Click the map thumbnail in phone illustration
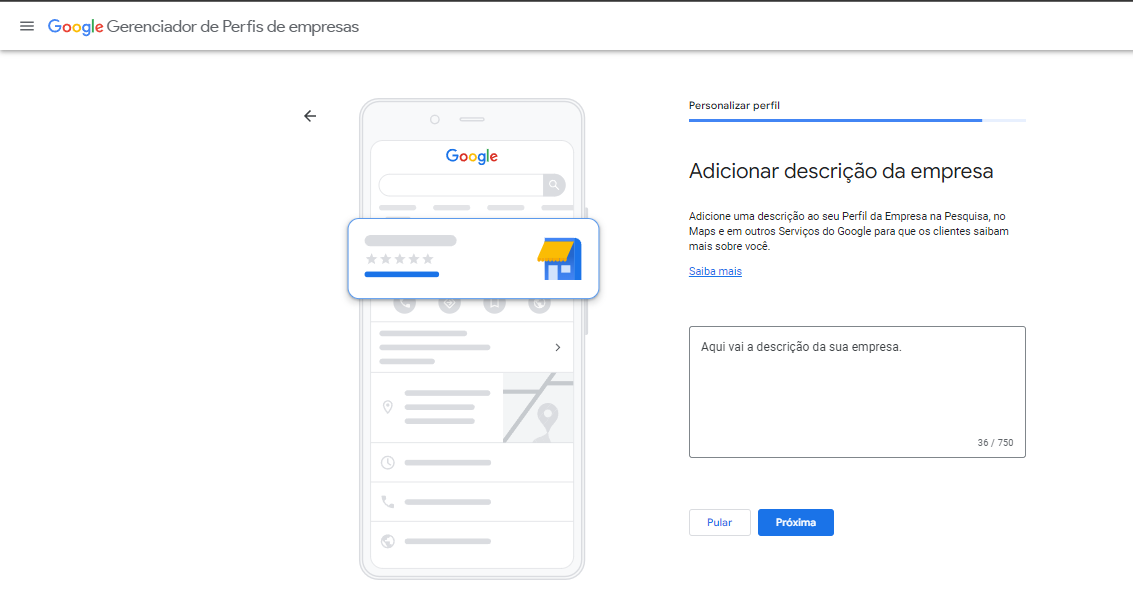1133x600 pixels. [x=538, y=408]
